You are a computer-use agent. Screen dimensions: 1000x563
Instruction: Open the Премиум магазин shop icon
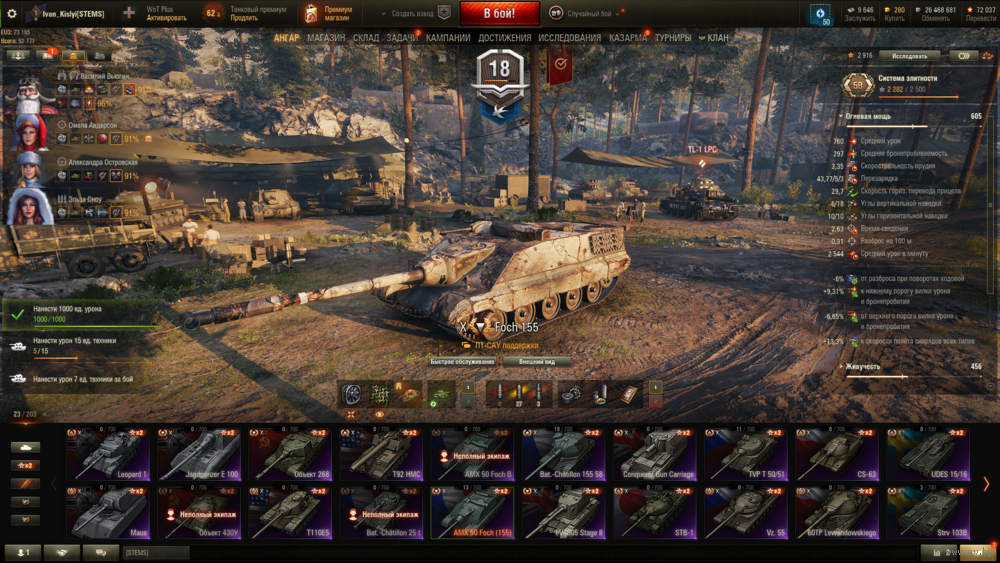pyautogui.click(x=311, y=13)
